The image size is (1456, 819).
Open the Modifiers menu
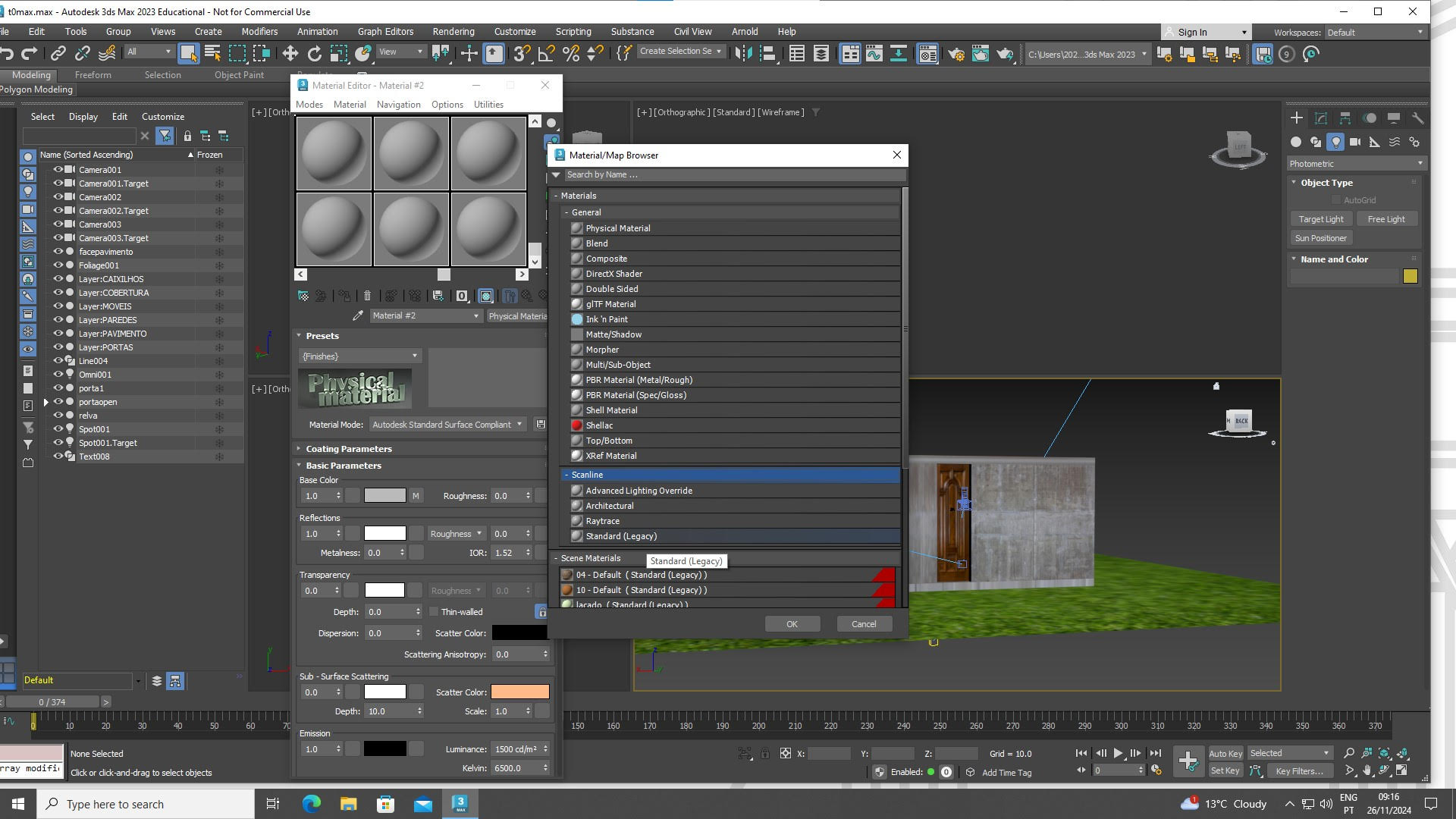click(259, 32)
